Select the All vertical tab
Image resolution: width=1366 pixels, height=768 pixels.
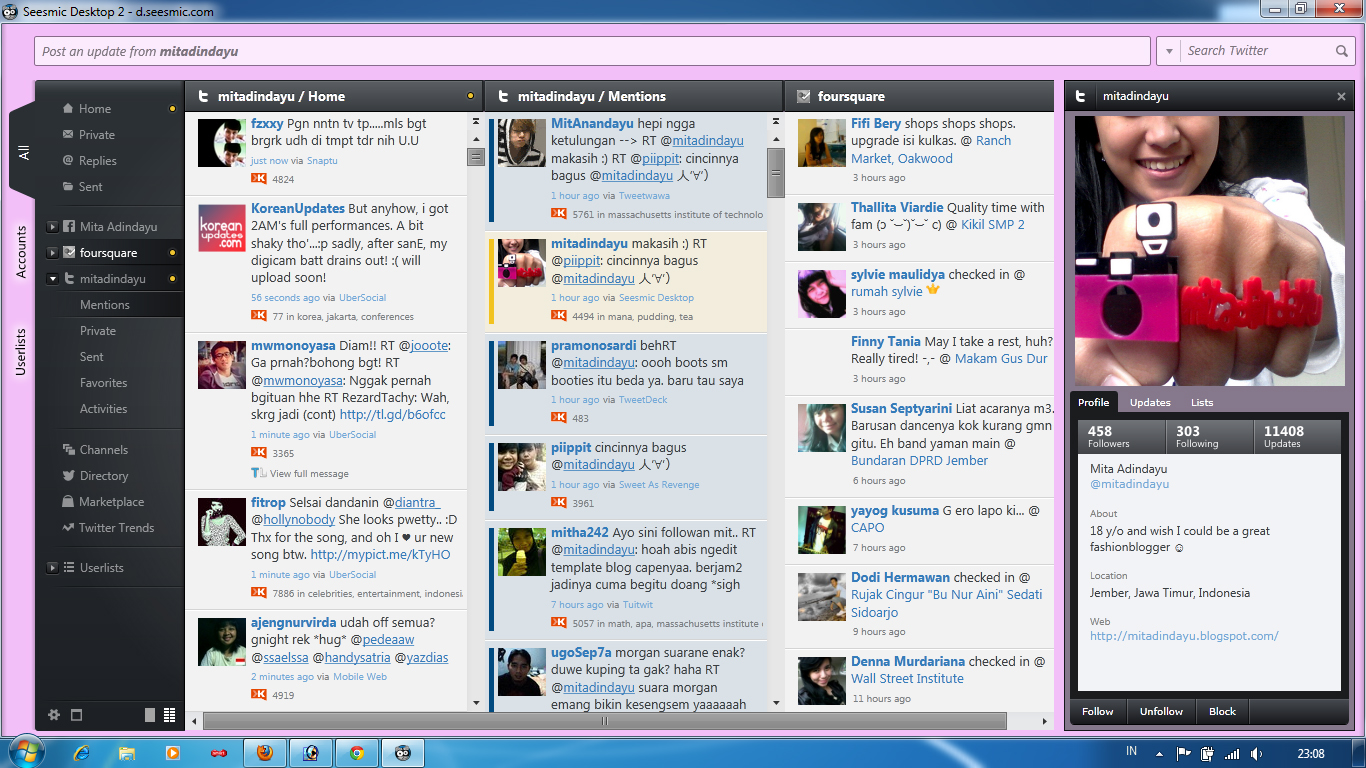pyautogui.click(x=22, y=152)
